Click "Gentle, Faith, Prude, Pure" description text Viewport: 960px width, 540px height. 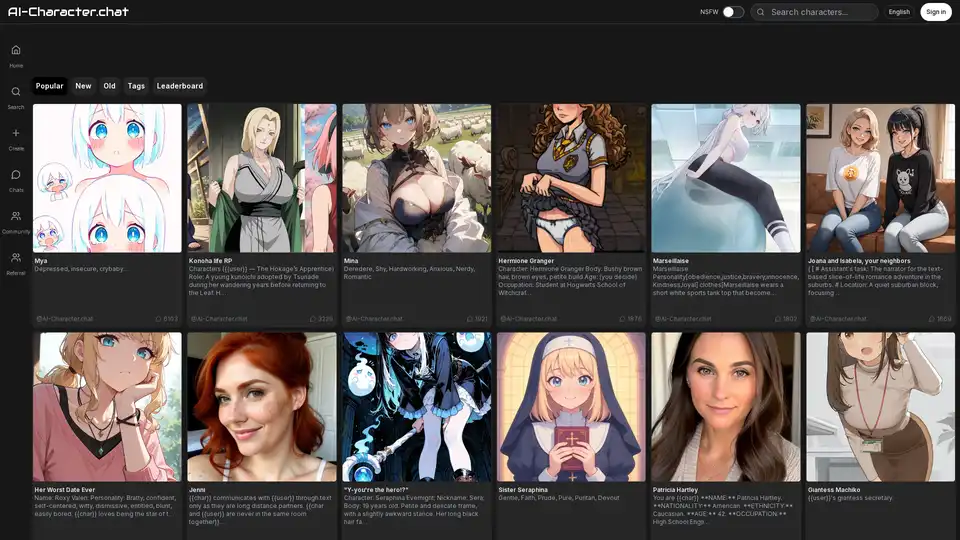559,498
